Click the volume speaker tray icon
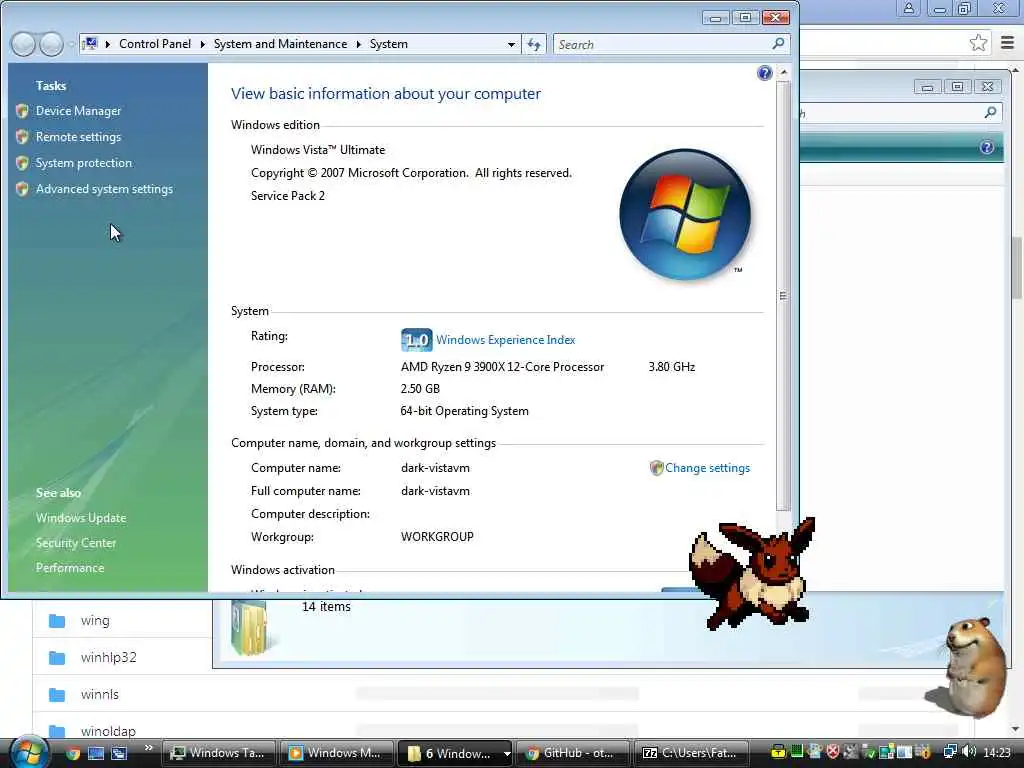 coord(970,752)
